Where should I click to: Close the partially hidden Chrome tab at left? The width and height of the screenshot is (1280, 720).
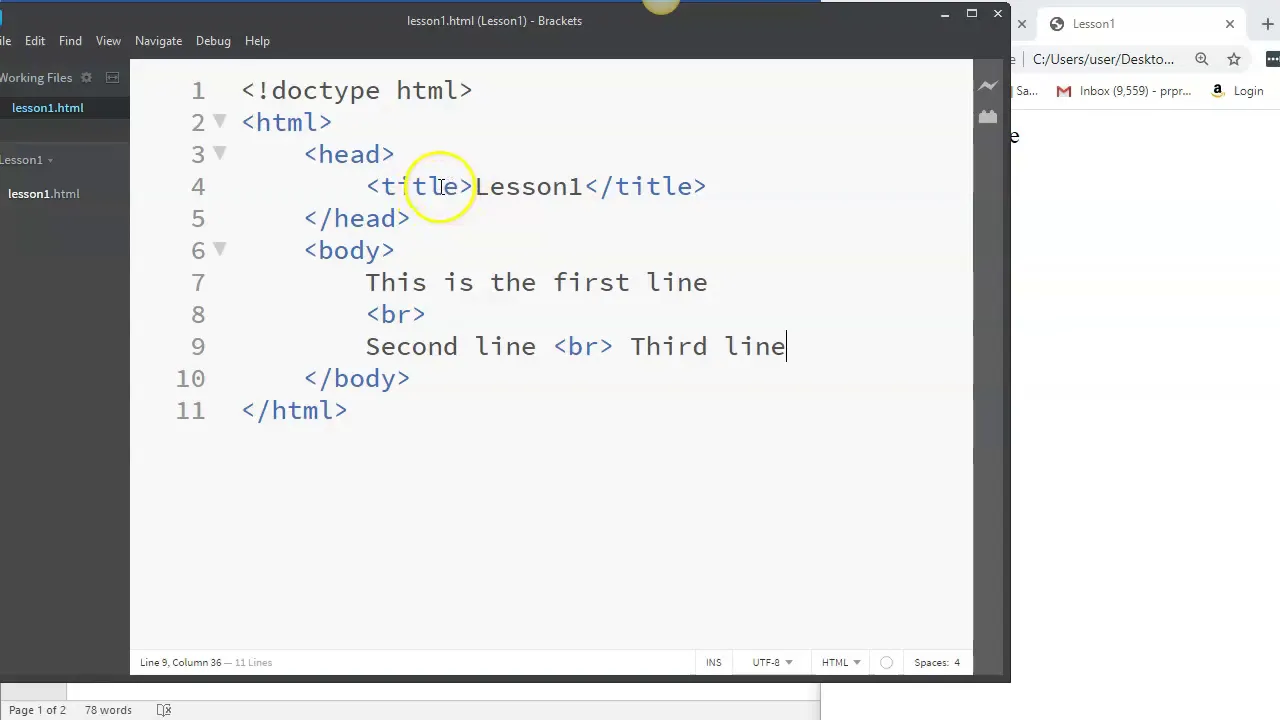click(x=1021, y=24)
